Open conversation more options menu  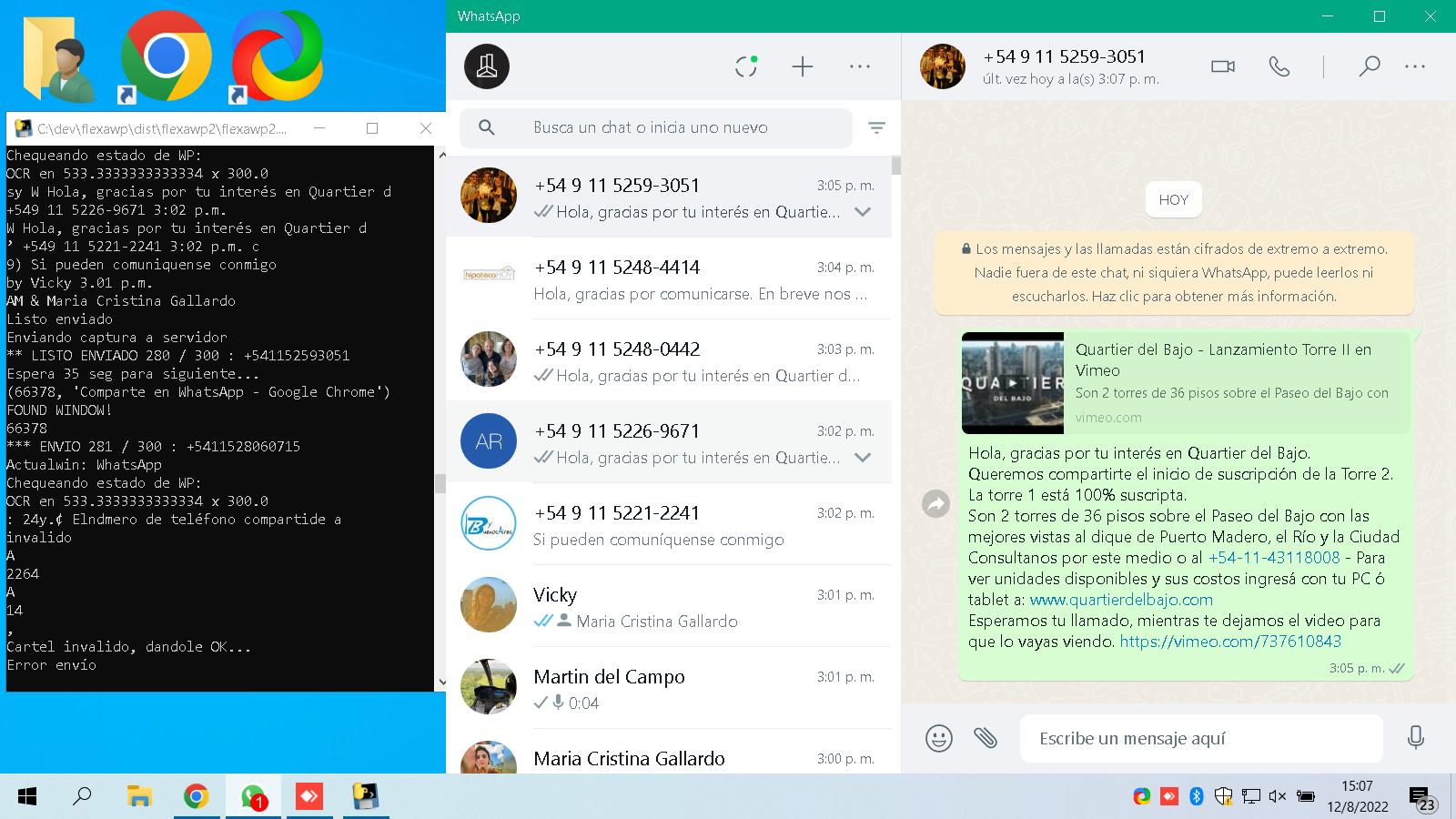1415,66
